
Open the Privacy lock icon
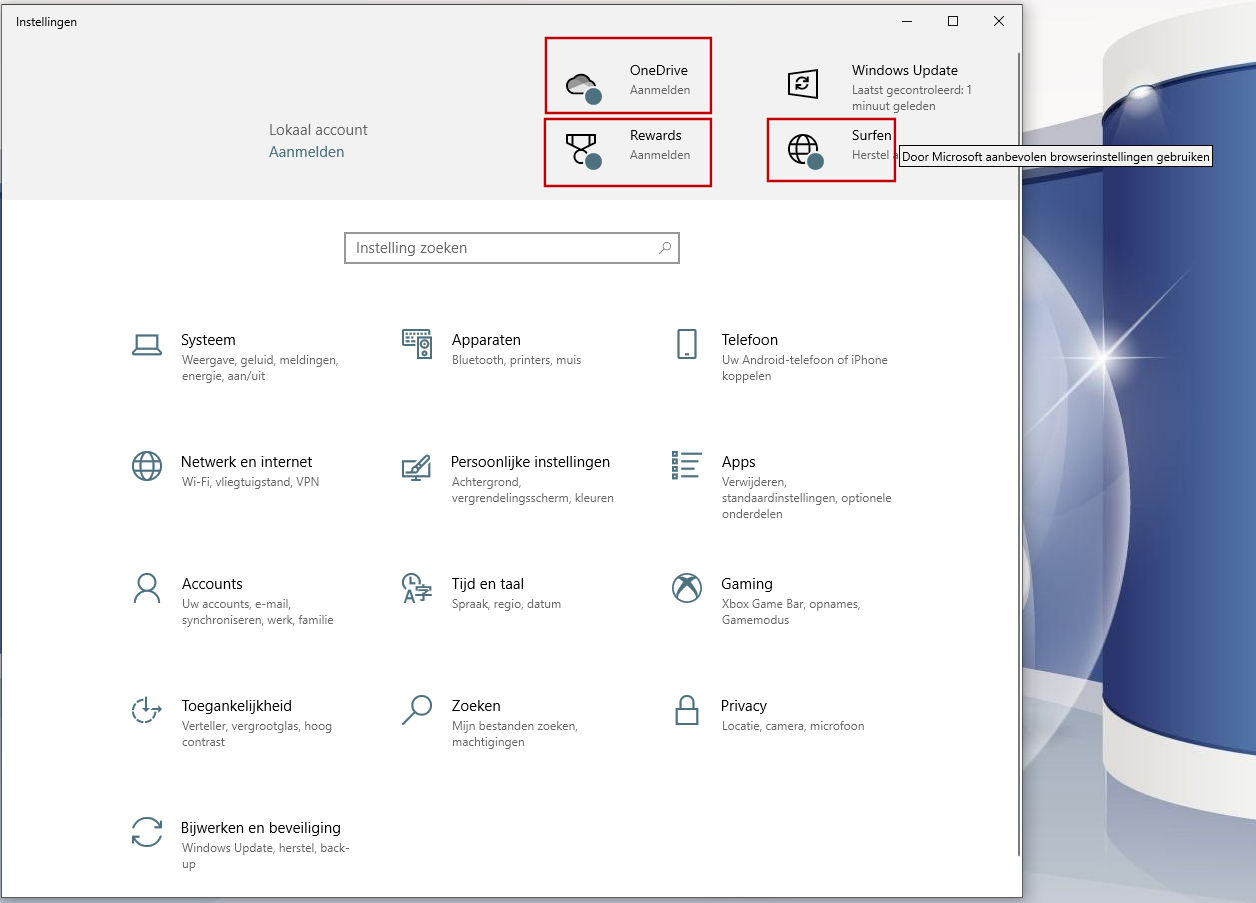pos(686,710)
